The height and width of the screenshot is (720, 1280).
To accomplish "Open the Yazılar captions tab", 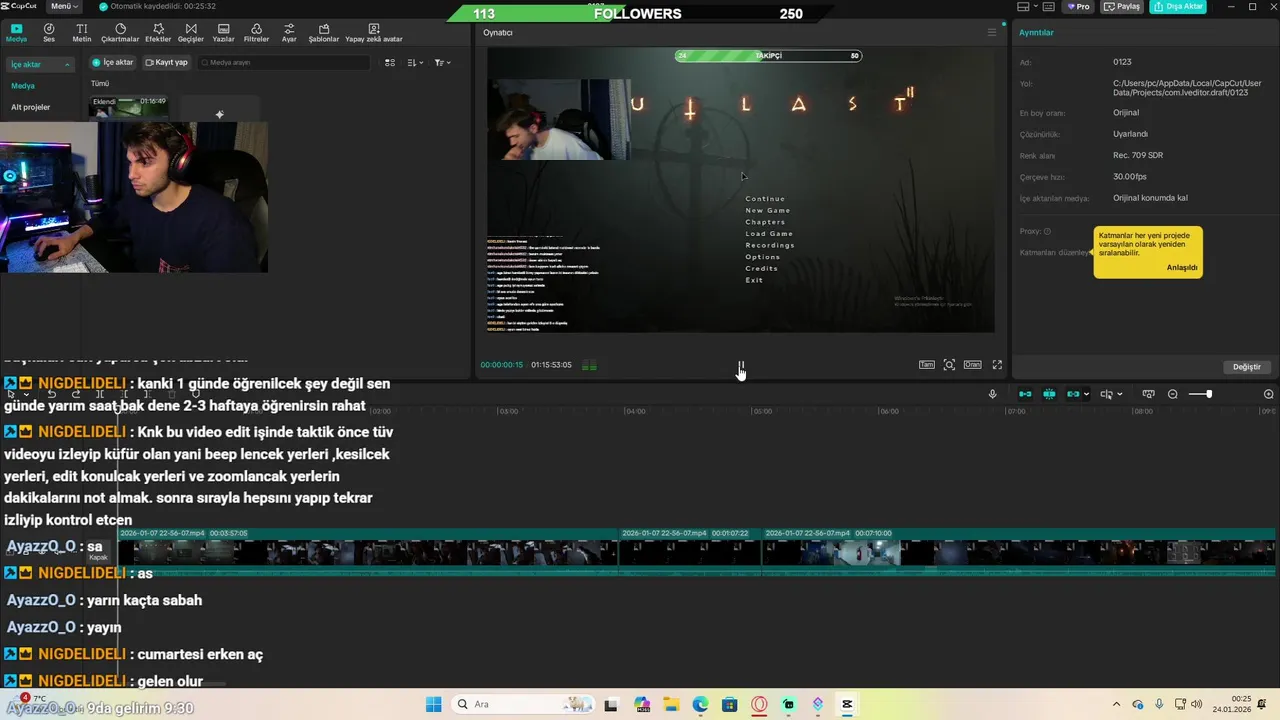I will point(223,33).
